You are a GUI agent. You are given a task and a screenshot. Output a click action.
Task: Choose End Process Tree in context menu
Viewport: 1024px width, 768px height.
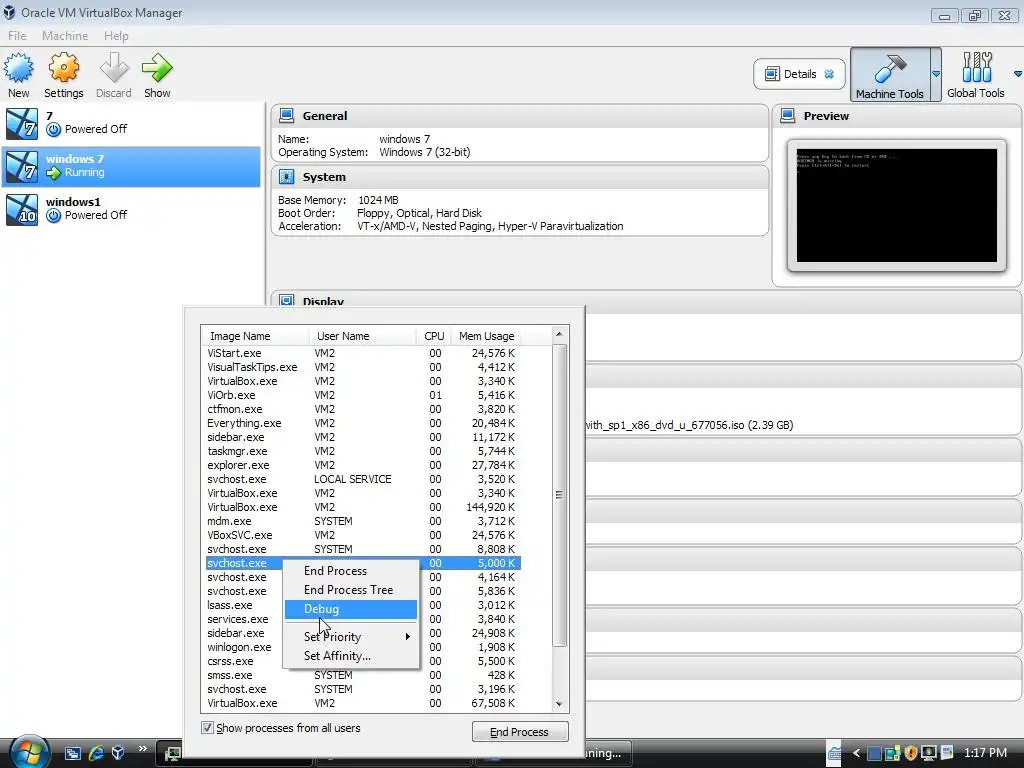(351, 590)
